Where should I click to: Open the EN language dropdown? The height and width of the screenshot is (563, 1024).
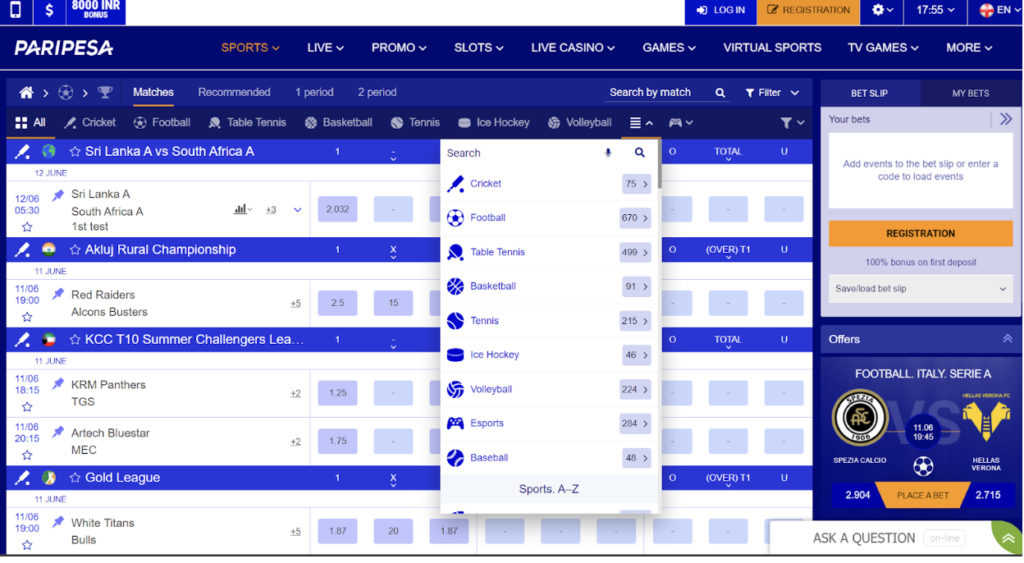point(998,10)
